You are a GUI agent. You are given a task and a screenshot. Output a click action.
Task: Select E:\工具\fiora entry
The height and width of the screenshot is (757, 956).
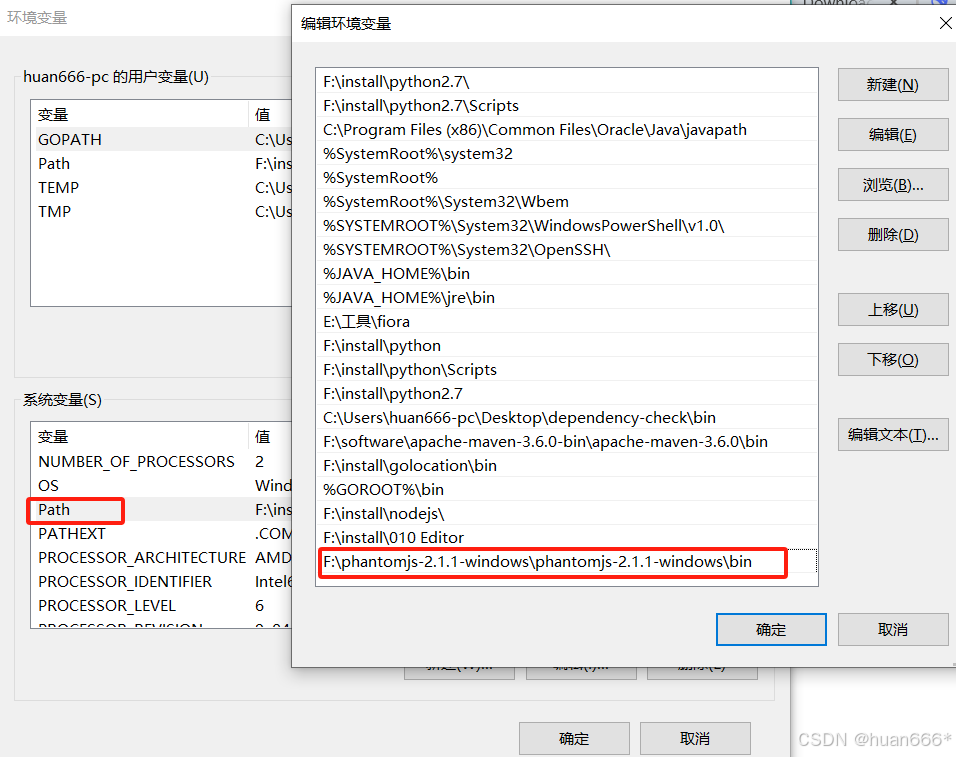click(567, 322)
